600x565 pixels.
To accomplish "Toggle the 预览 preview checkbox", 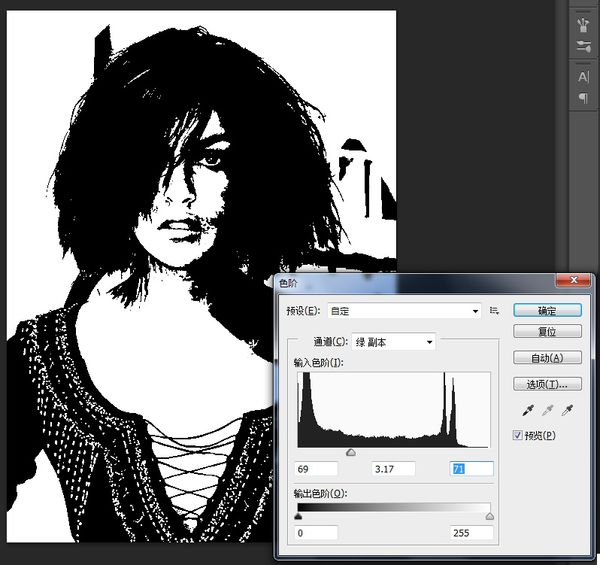I will (518, 435).
